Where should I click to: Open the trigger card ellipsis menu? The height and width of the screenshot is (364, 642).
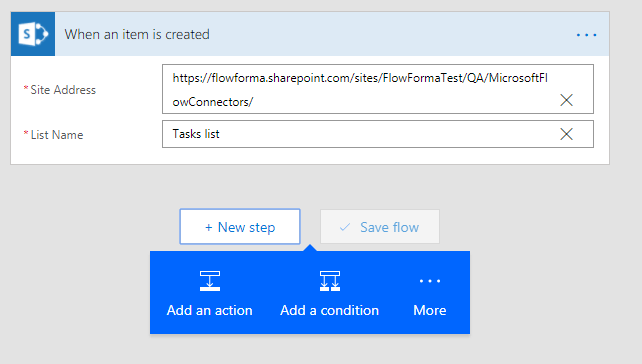click(x=586, y=35)
